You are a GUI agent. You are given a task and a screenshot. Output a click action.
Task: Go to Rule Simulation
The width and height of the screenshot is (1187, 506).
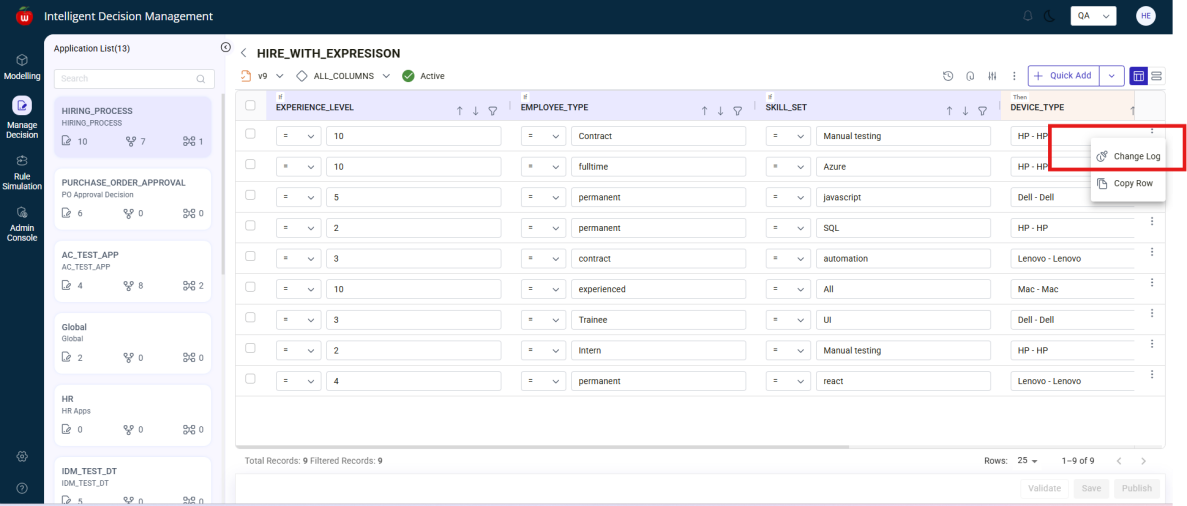pos(22,171)
